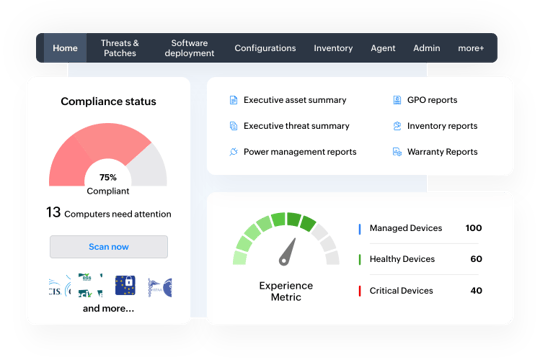The image size is (540, 362).
Task: Click the GDPR EU lock logo
Action: (x=125, y=285)
